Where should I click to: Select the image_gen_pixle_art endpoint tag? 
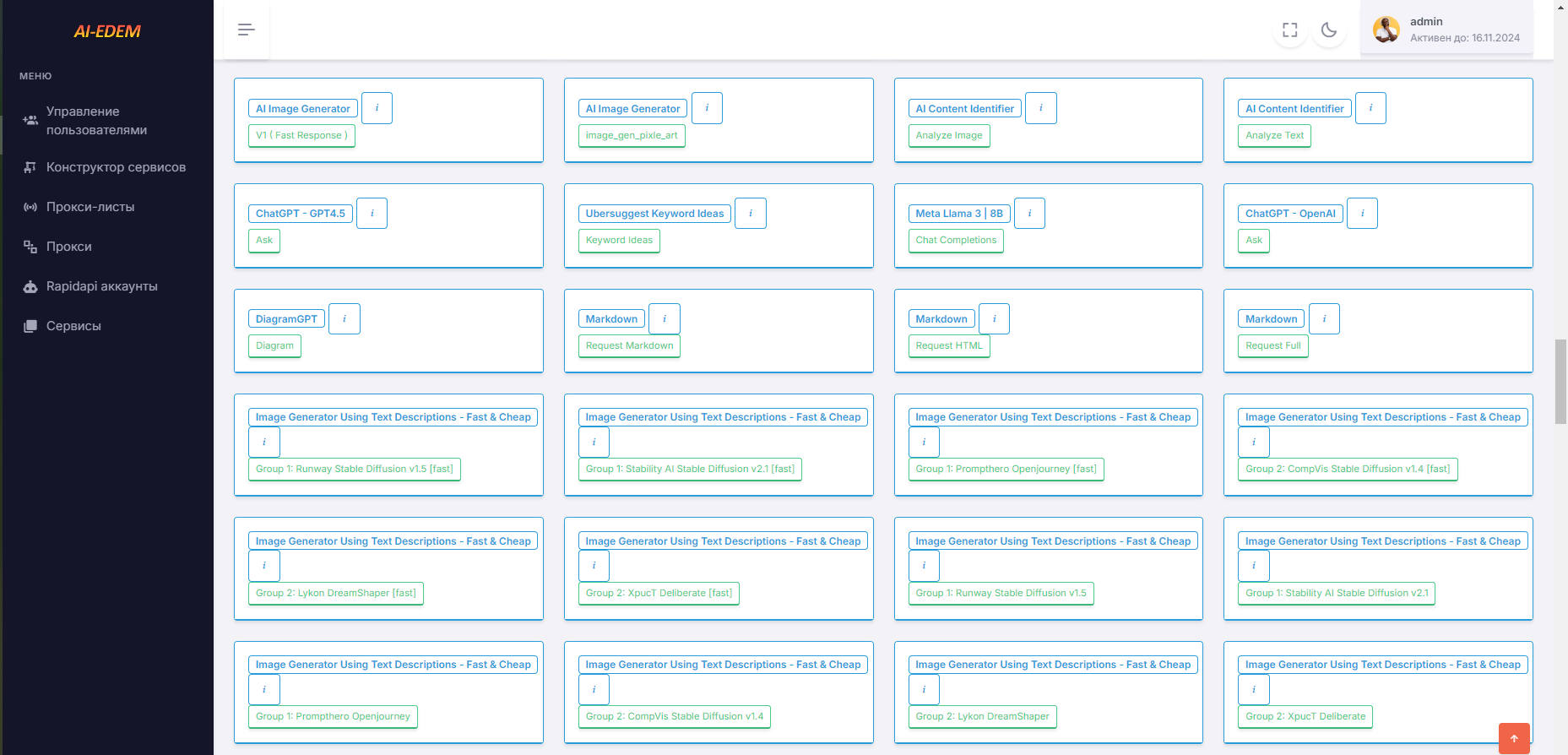(x=632, y=135)
